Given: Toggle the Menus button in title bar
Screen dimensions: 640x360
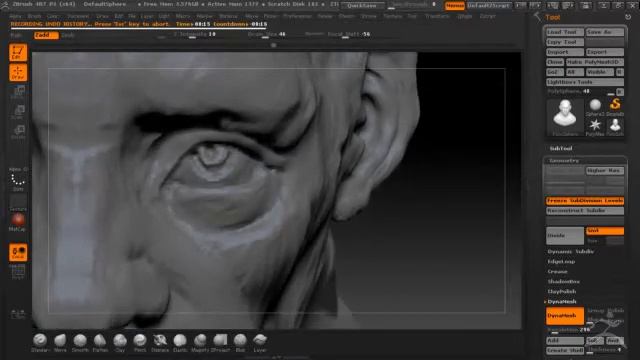Looking at the screenshot, I should pos(455,6).
